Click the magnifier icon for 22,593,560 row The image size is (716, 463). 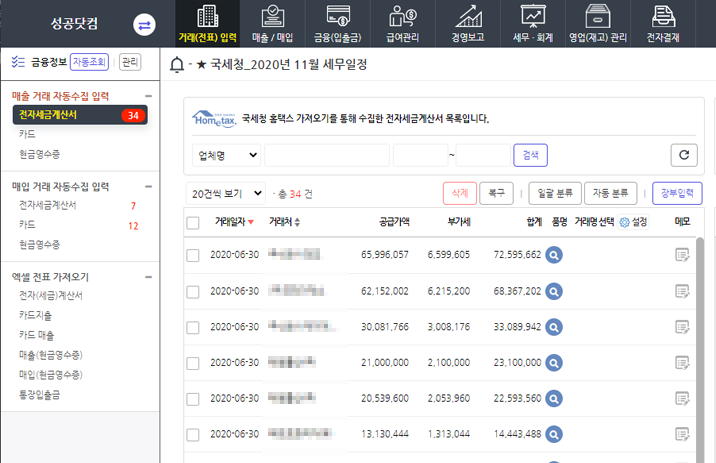click(x=554, y=399)
